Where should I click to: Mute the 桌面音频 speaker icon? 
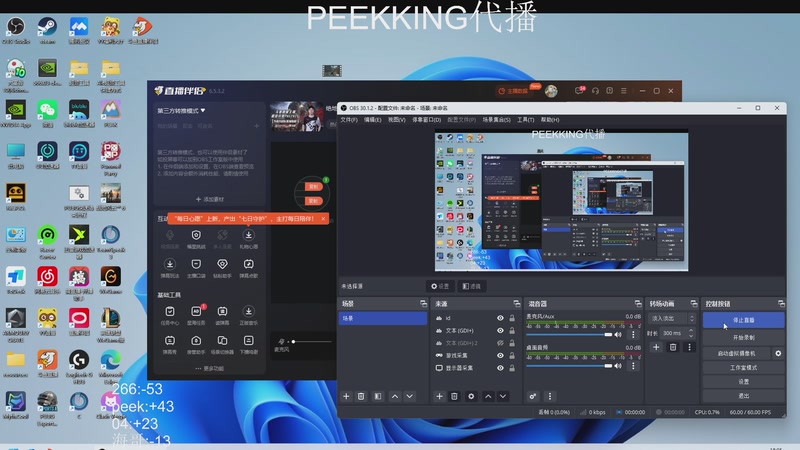click(x=618, y=366)
